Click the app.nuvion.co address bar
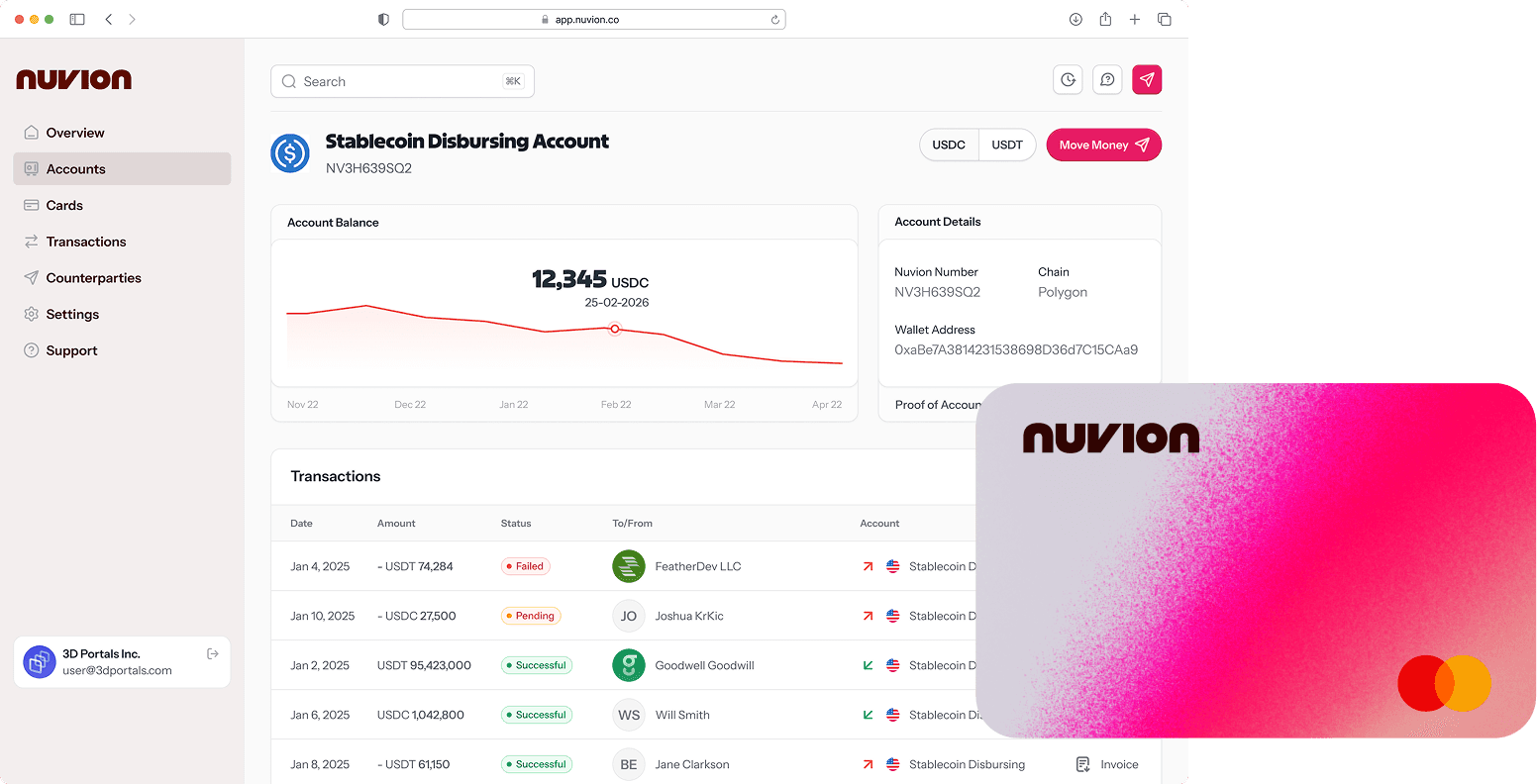Image resolution: width=1537 pixels, height=784 pixels. (594, 19)
